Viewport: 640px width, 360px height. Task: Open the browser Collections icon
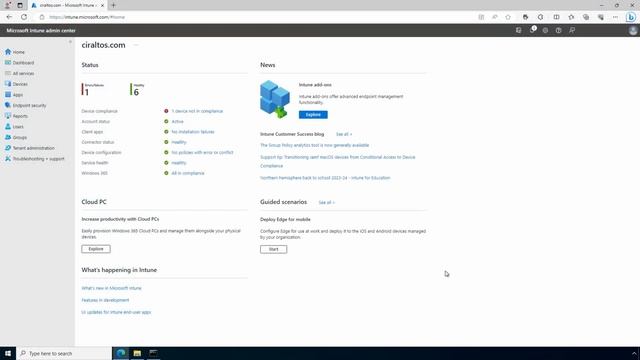tap(586, 17)
